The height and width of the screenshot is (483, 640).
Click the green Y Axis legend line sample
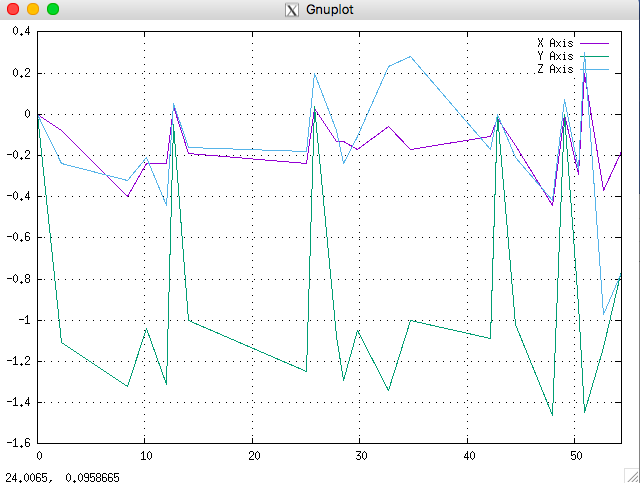tap(594, 56)
